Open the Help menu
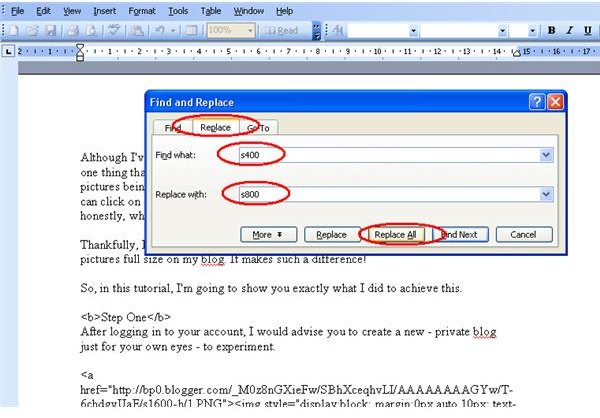Screen dimensions: 600x418 click(x=284, y=11)
